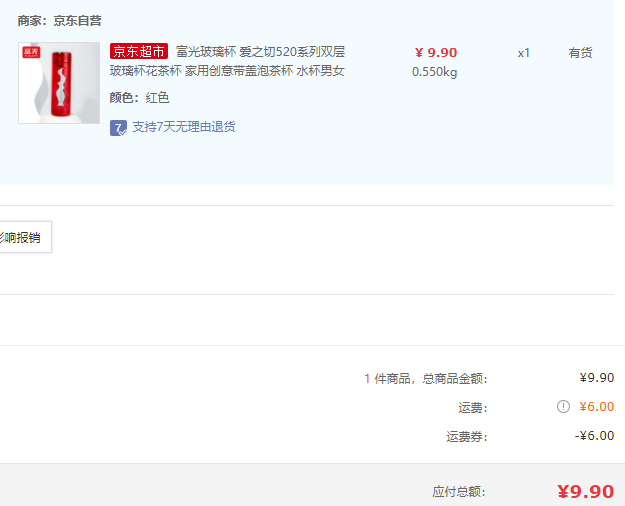The image size is (625, 506).
Task: Select the shipping fee ¥6.00
Action: 597,407
